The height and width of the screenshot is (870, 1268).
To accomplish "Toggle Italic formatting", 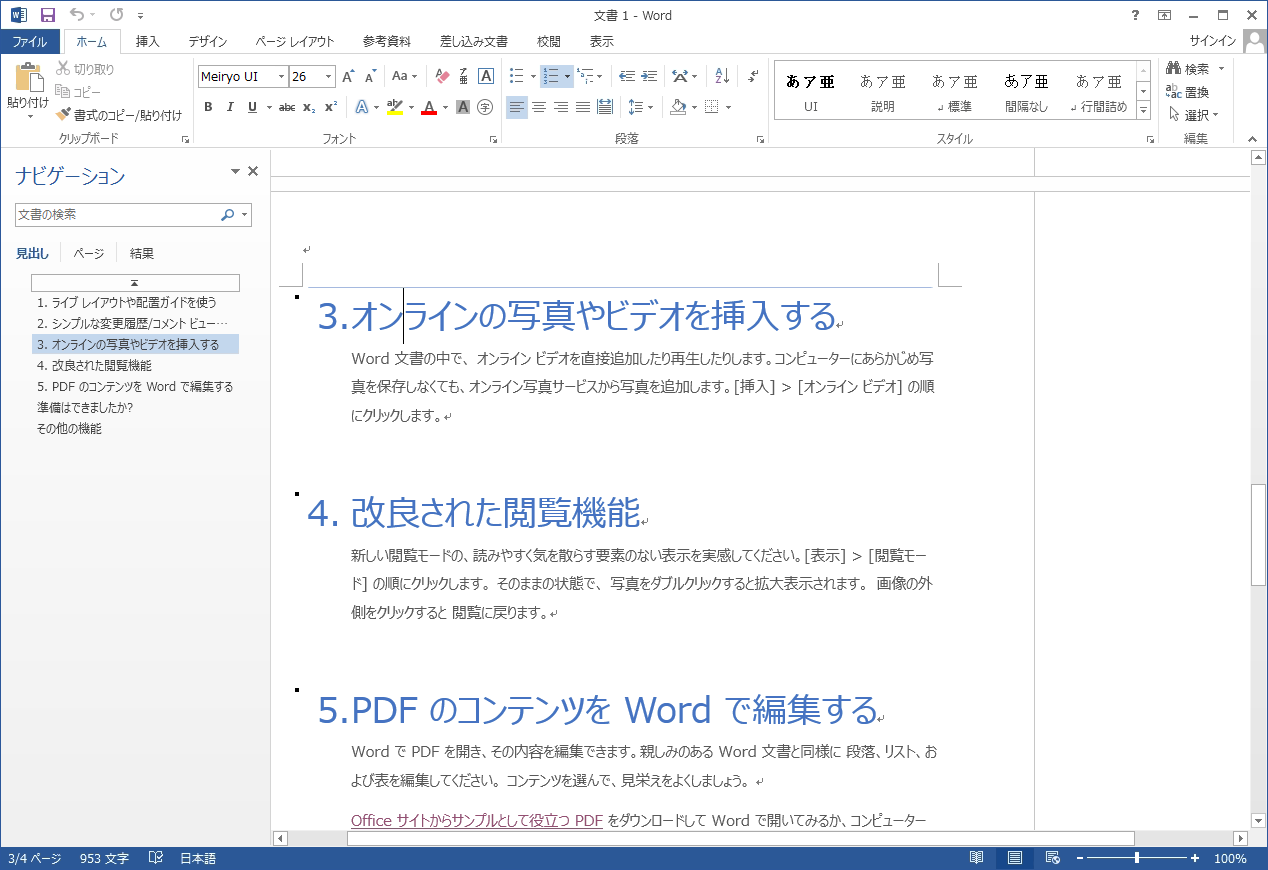I will click(x=230, y=107).
